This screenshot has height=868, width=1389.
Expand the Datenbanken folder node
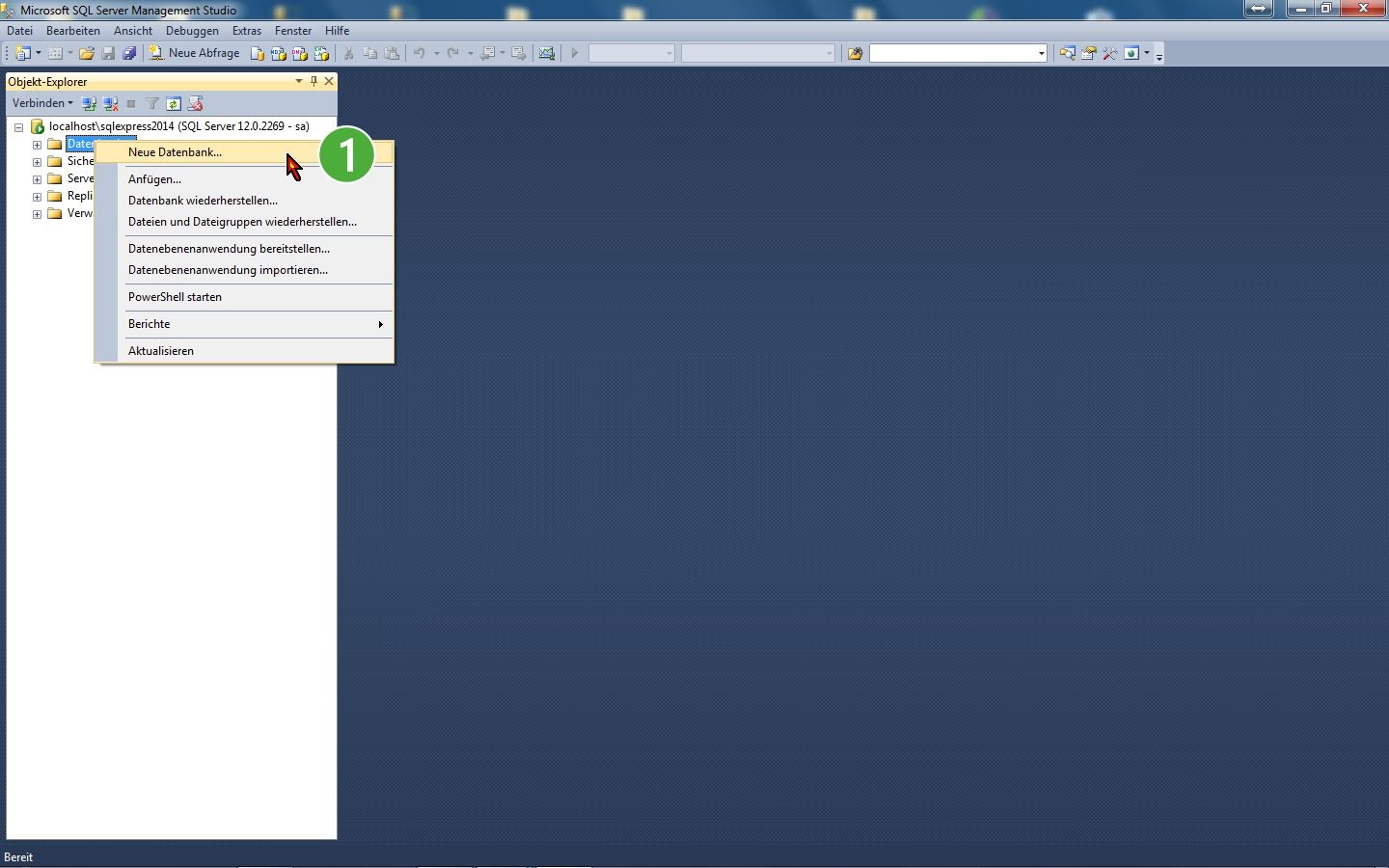click(37, 145)
